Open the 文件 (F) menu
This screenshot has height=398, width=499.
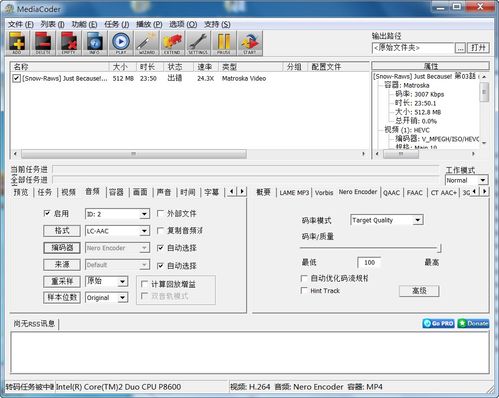click(x=21, y=24)
